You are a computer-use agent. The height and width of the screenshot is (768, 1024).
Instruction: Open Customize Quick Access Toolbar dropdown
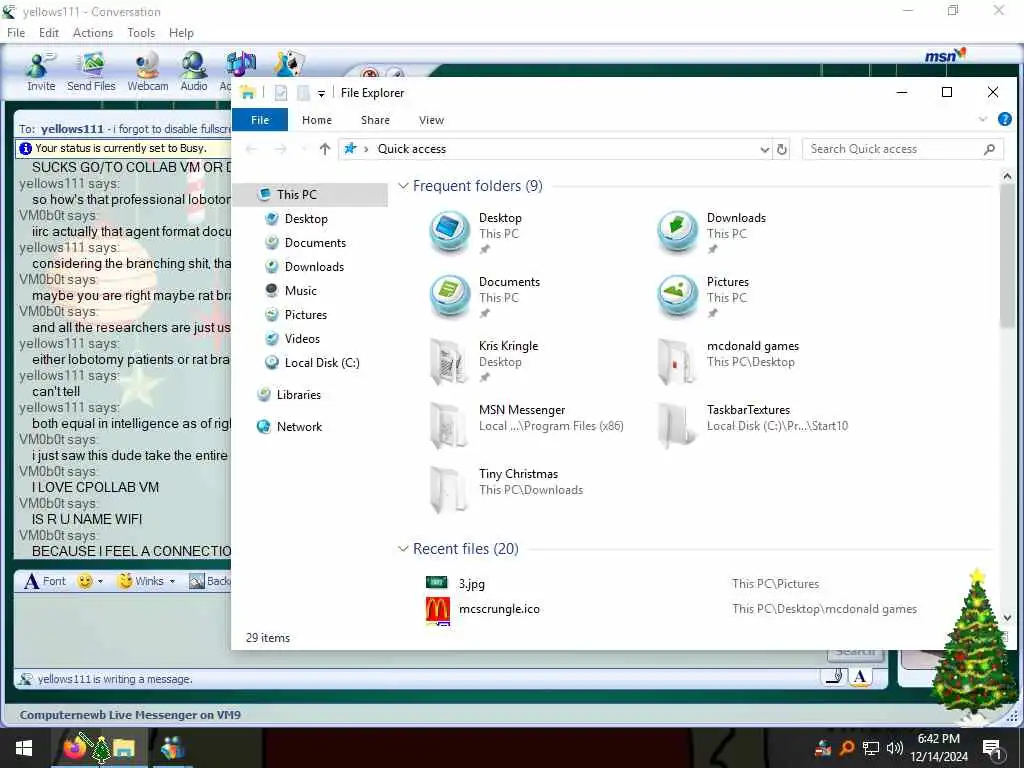pyautogui.click(x=321, y=94)
